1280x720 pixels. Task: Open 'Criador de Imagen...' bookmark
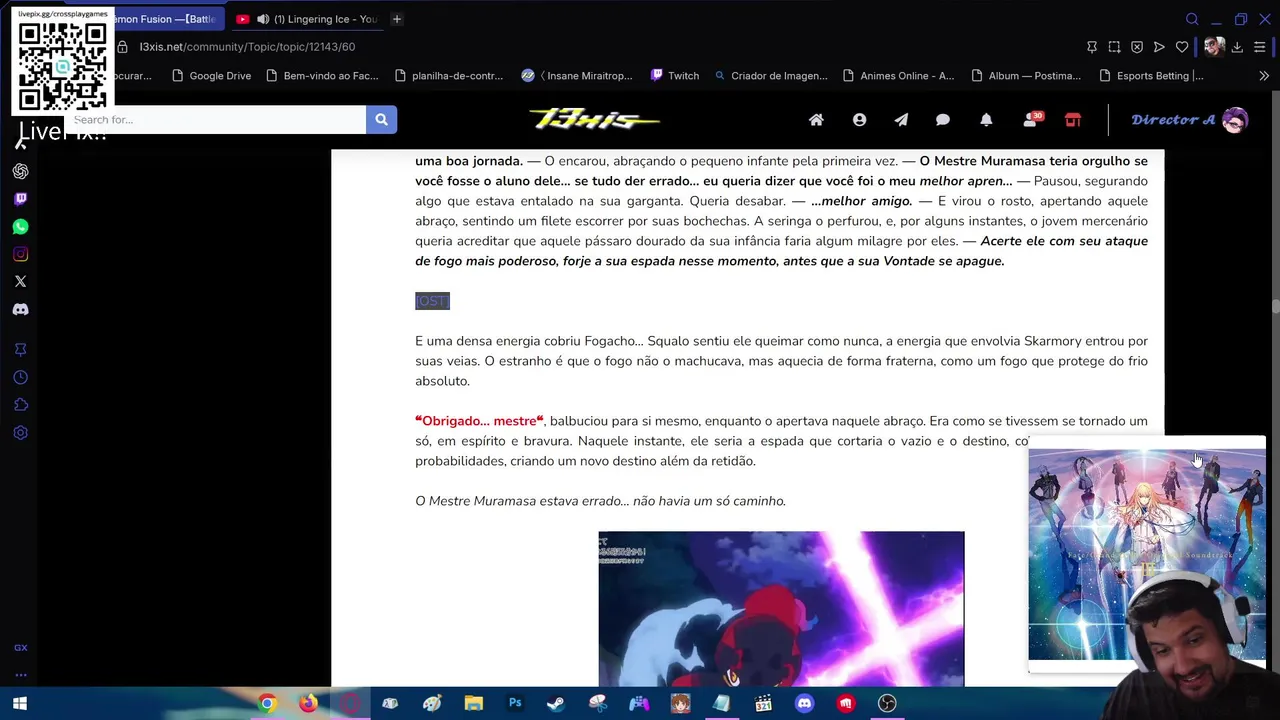point(770,76)
